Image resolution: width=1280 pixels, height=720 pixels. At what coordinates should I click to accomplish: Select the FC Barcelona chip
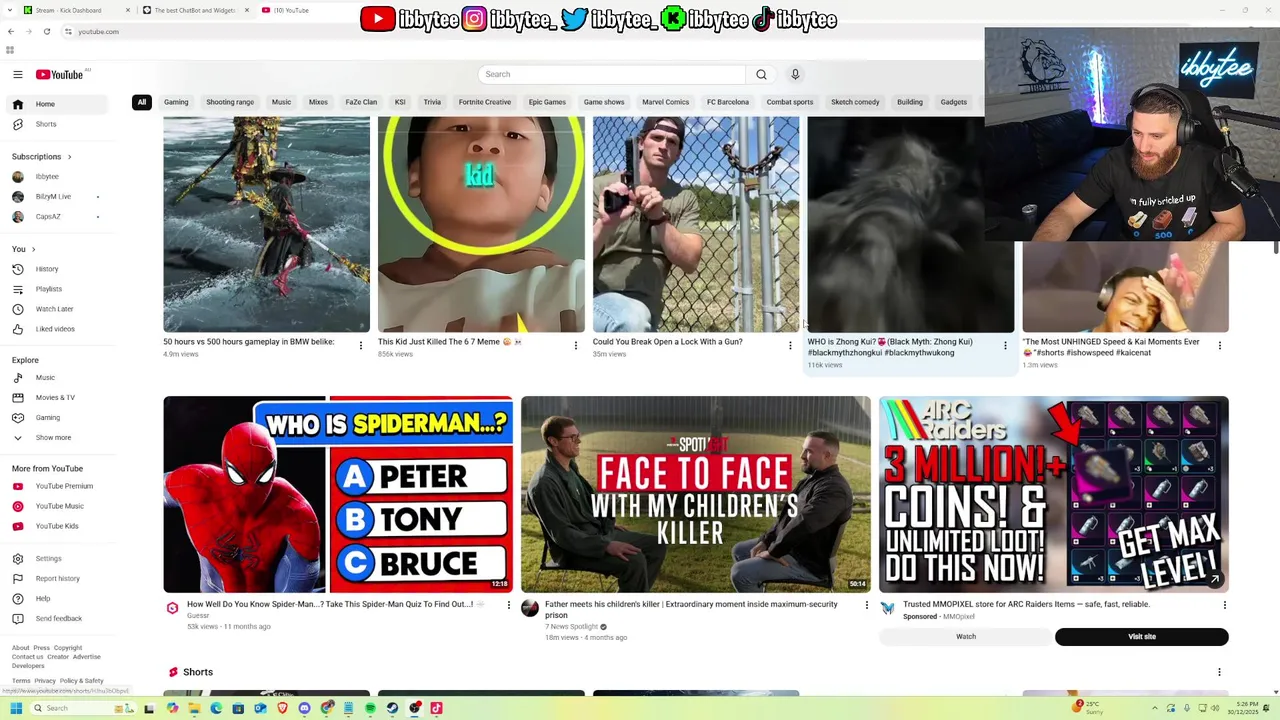pos(728,102)
